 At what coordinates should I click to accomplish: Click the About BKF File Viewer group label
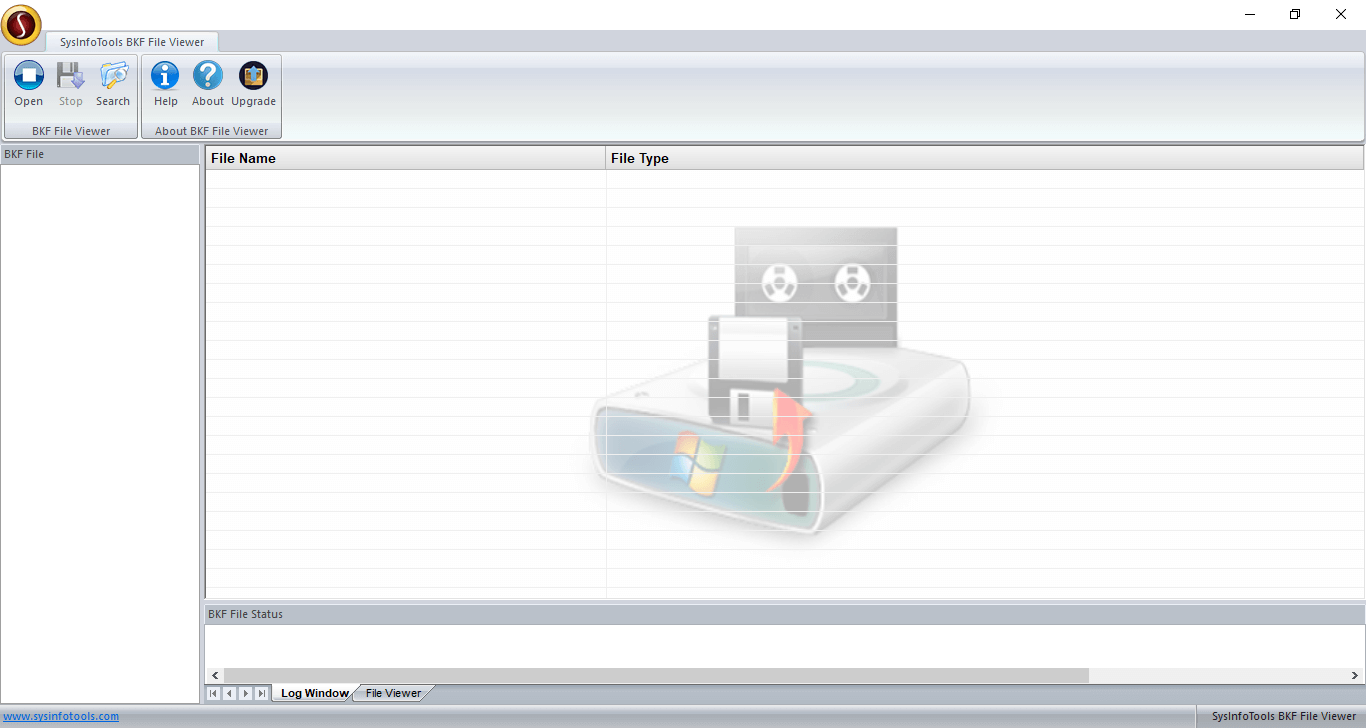[x=211, y=131]
